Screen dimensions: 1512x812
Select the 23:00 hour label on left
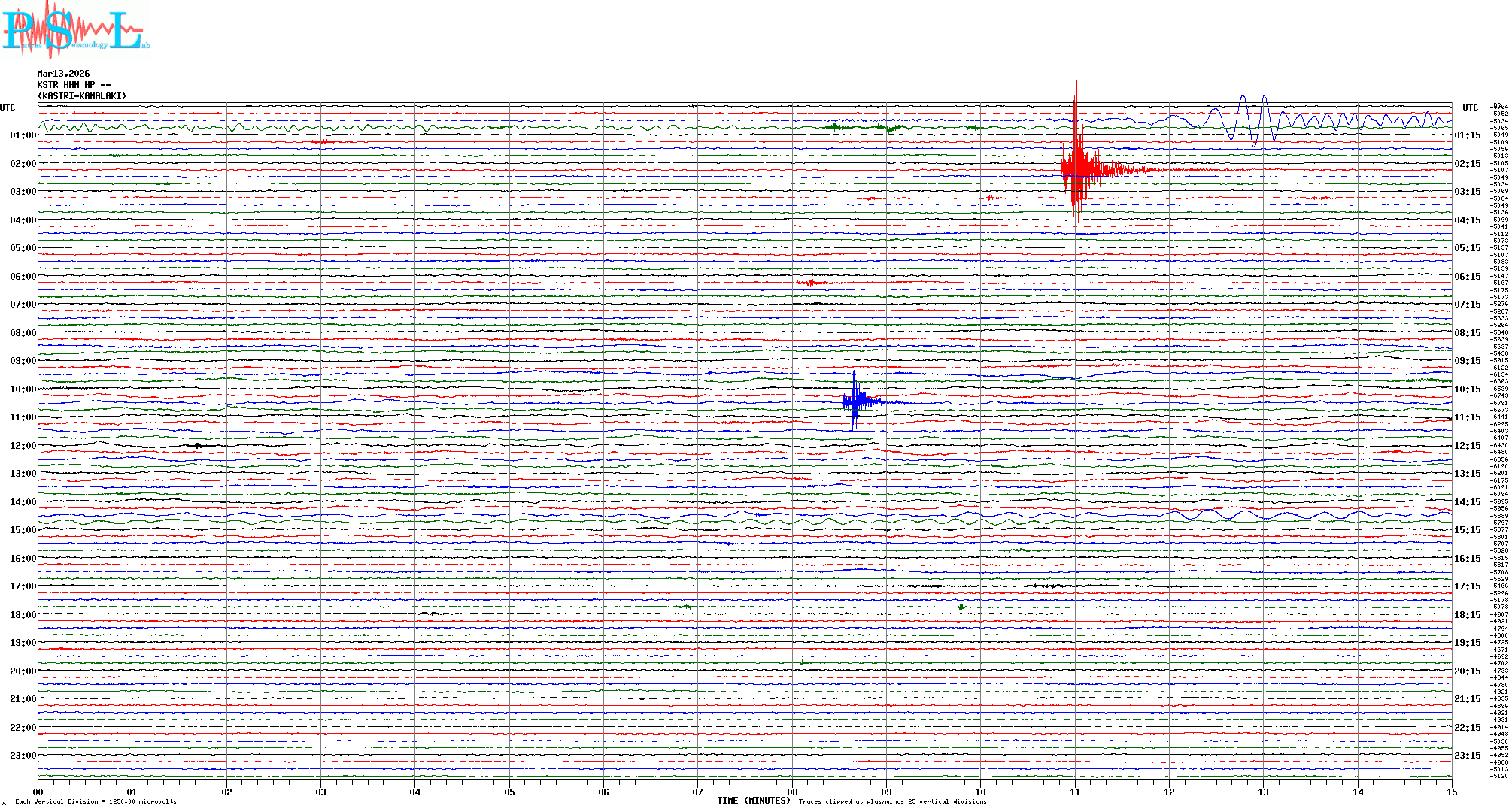coord(23,756)
